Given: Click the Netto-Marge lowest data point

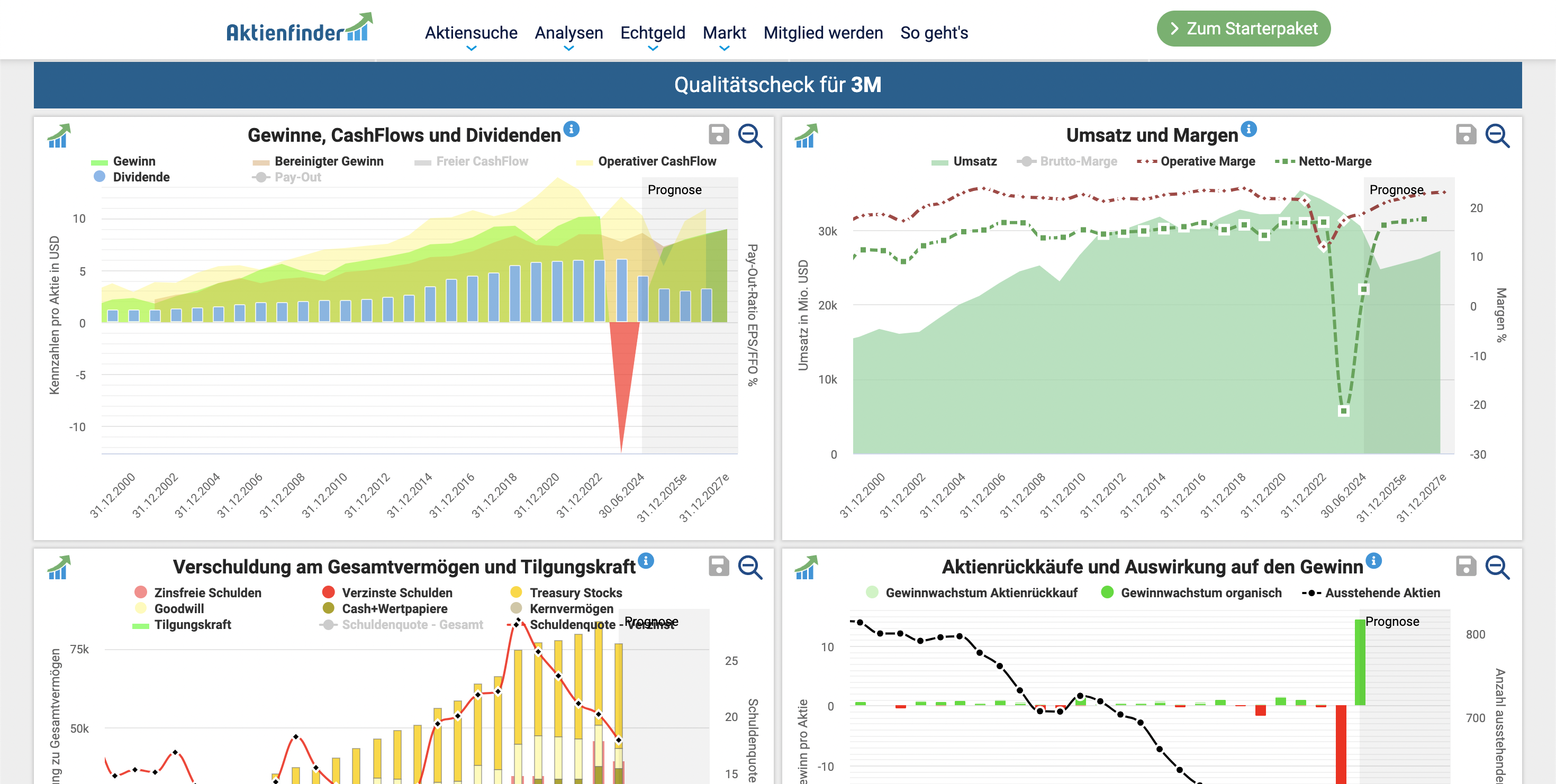Looking at the screenshot, I should [1343, 411].
